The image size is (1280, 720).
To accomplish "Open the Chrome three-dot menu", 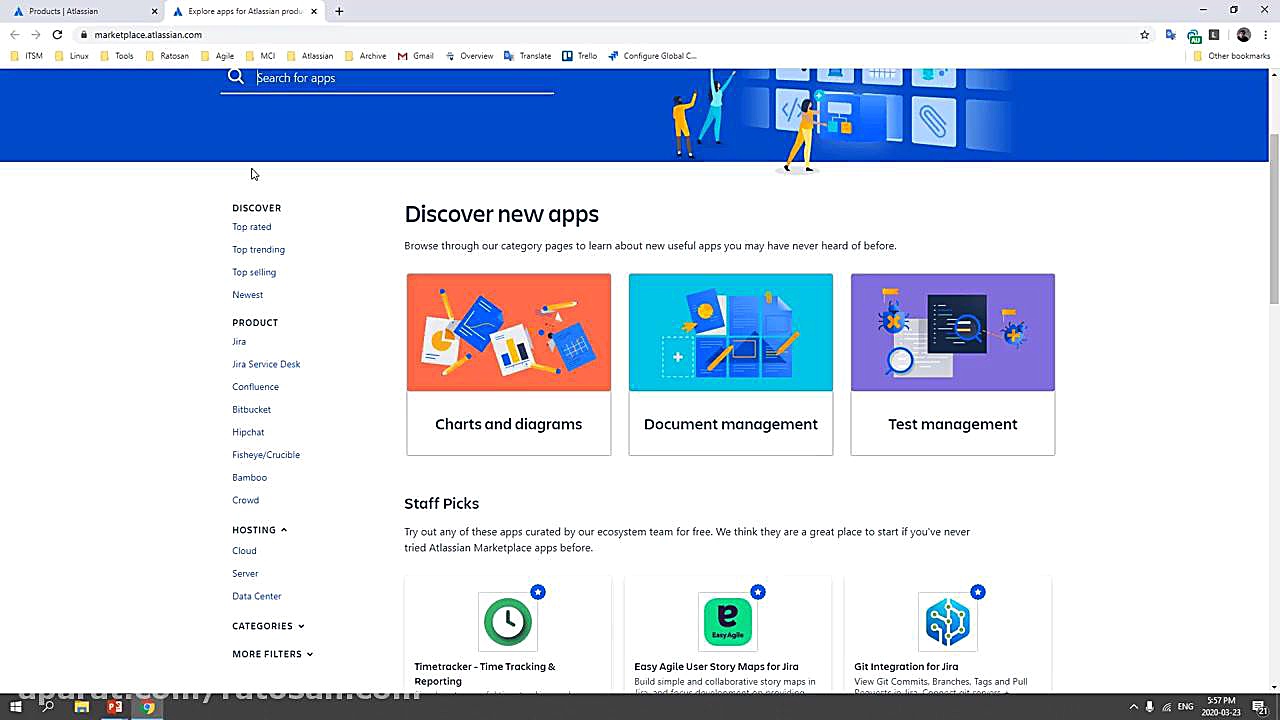I will click(x=1266, y=34).
